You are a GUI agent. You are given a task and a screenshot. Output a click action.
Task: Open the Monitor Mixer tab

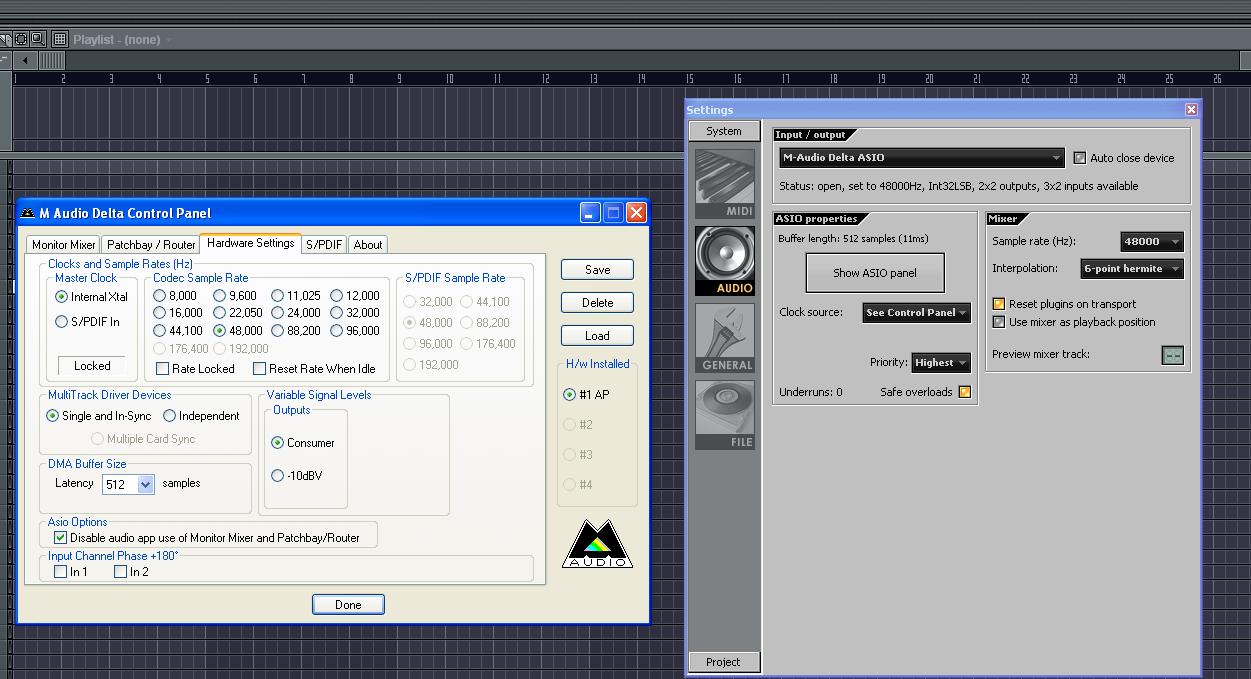point(64,245)
